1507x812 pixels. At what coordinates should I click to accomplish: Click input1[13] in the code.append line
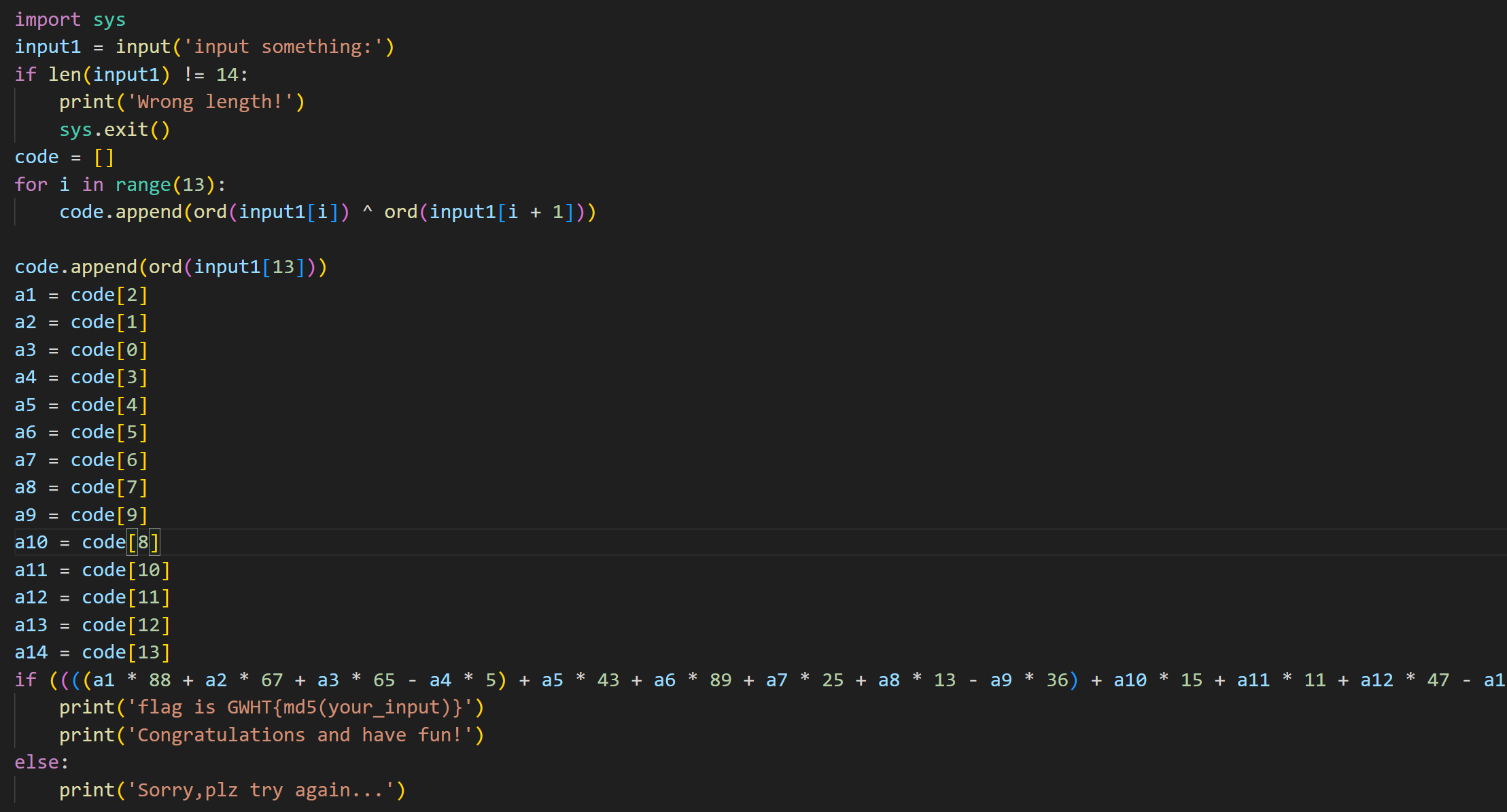click(249, 267)
